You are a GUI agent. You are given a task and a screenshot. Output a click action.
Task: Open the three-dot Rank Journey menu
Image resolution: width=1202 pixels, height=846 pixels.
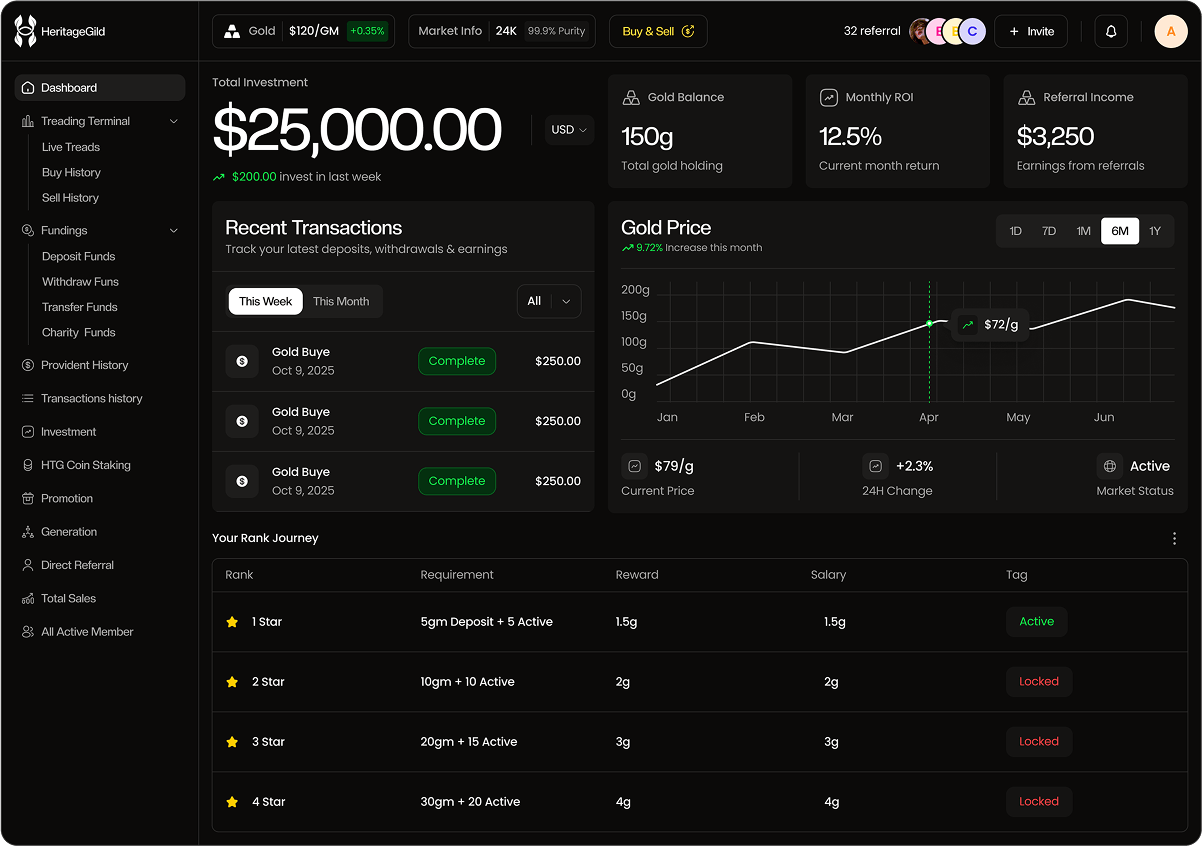(1174, 538)
